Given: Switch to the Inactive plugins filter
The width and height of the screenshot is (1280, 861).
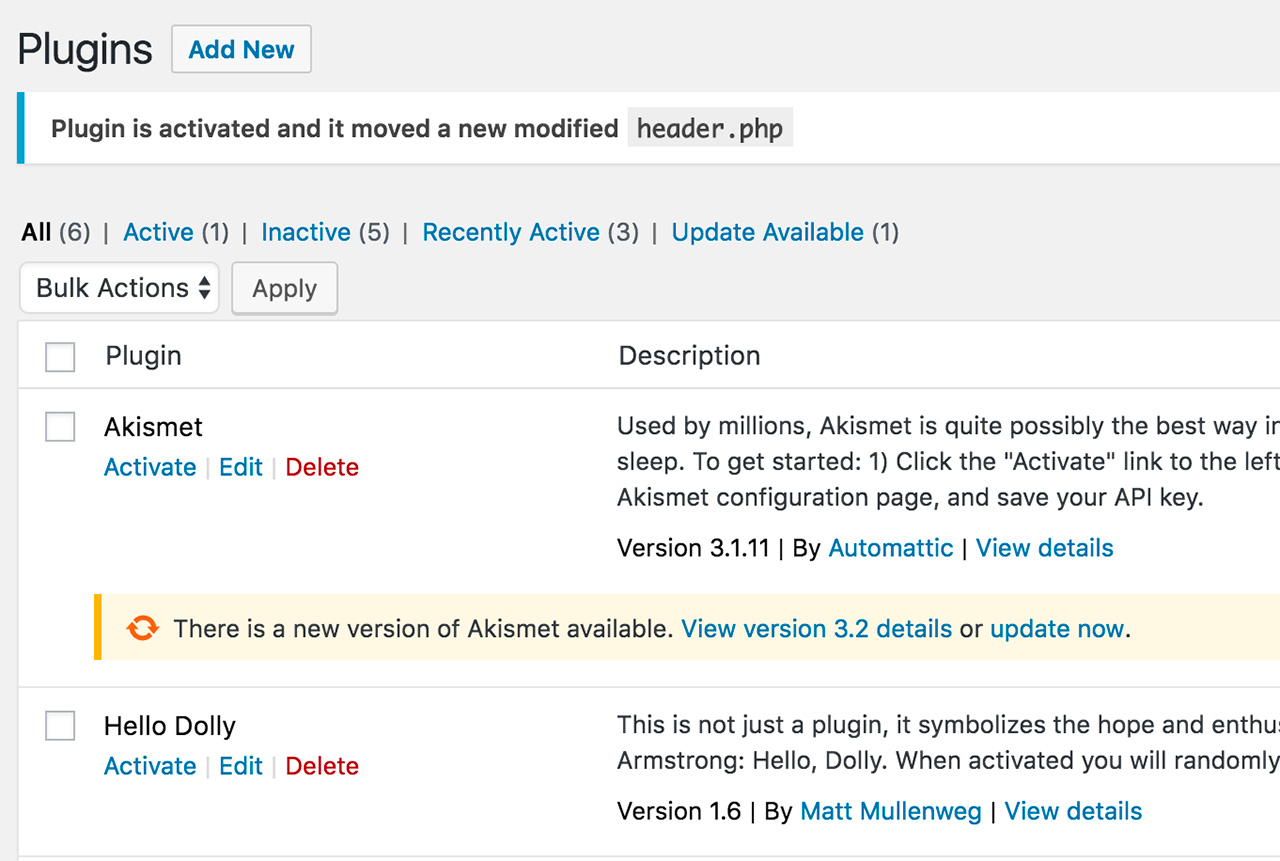Looking at the screenshot, I should [306, 231].
